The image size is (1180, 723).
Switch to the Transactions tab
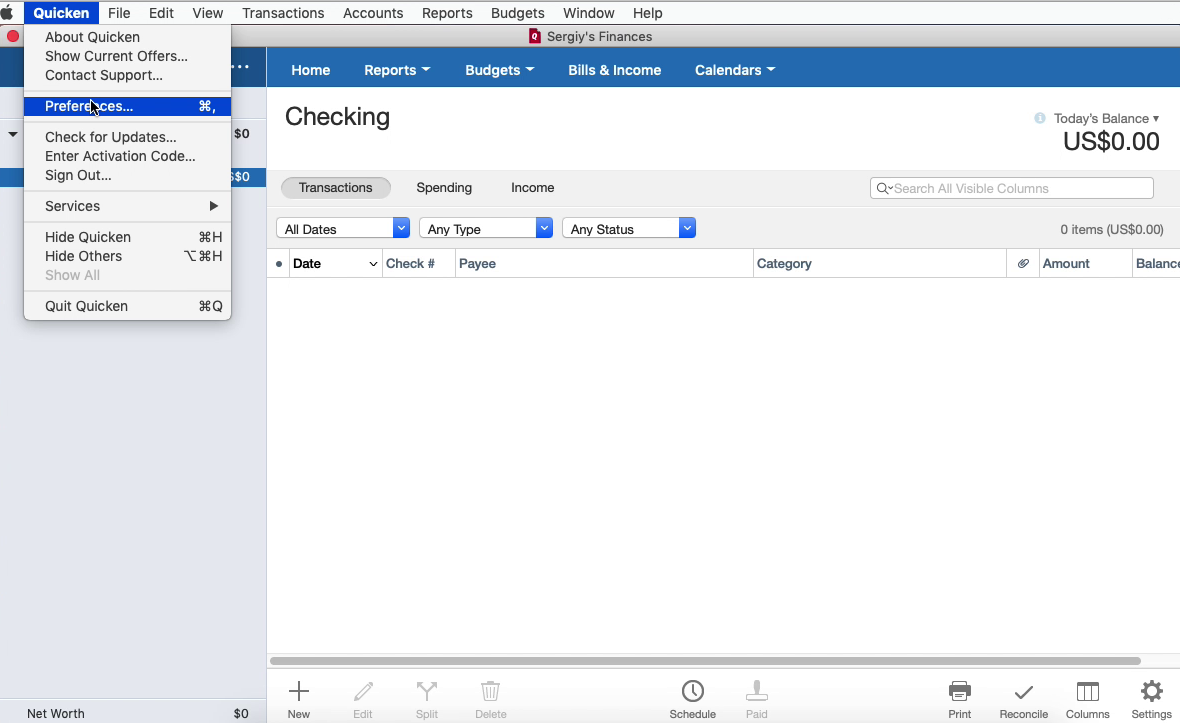coord(336,188)
